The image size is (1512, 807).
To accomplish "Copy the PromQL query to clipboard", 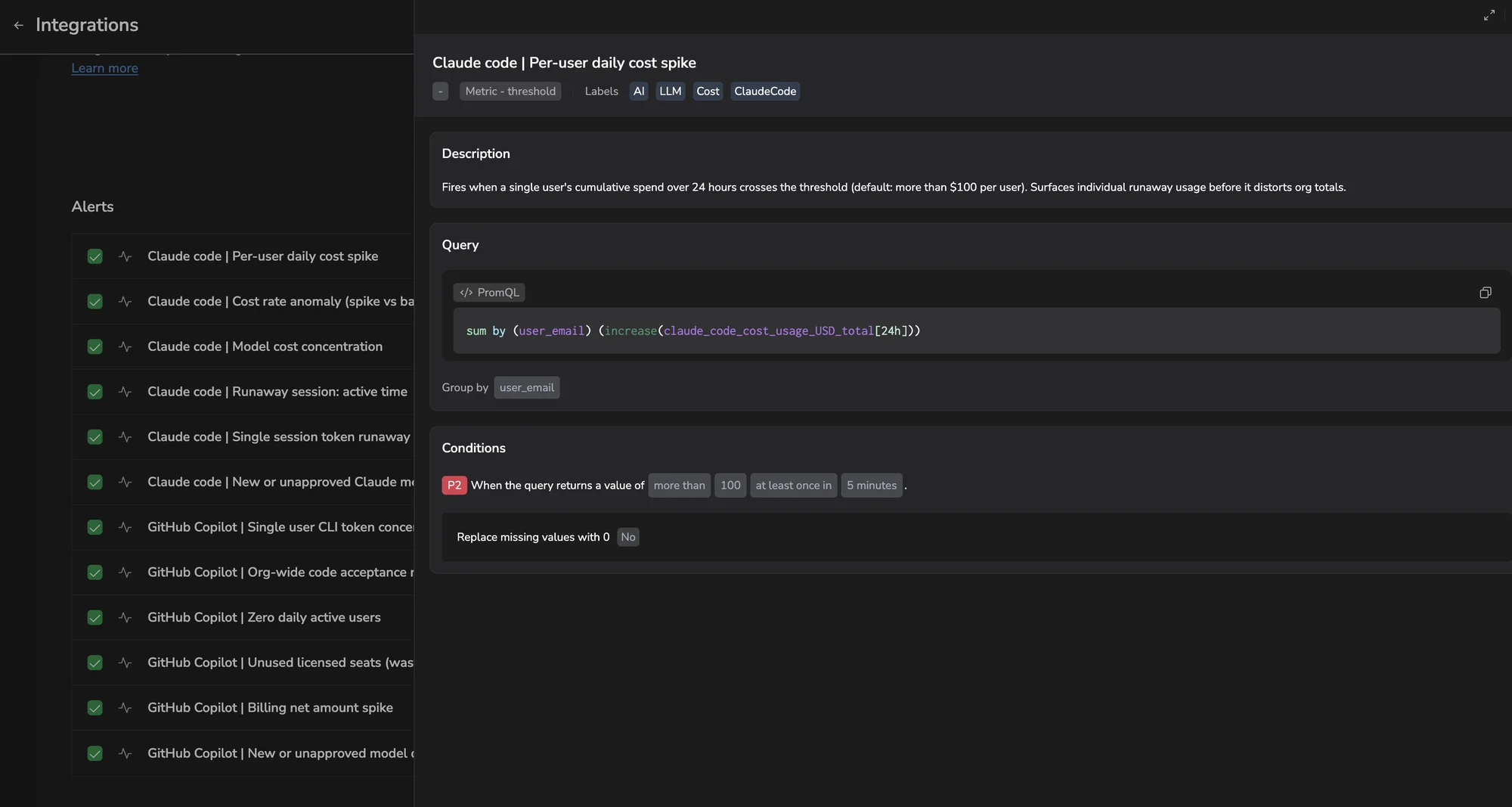I will 1485,293.
